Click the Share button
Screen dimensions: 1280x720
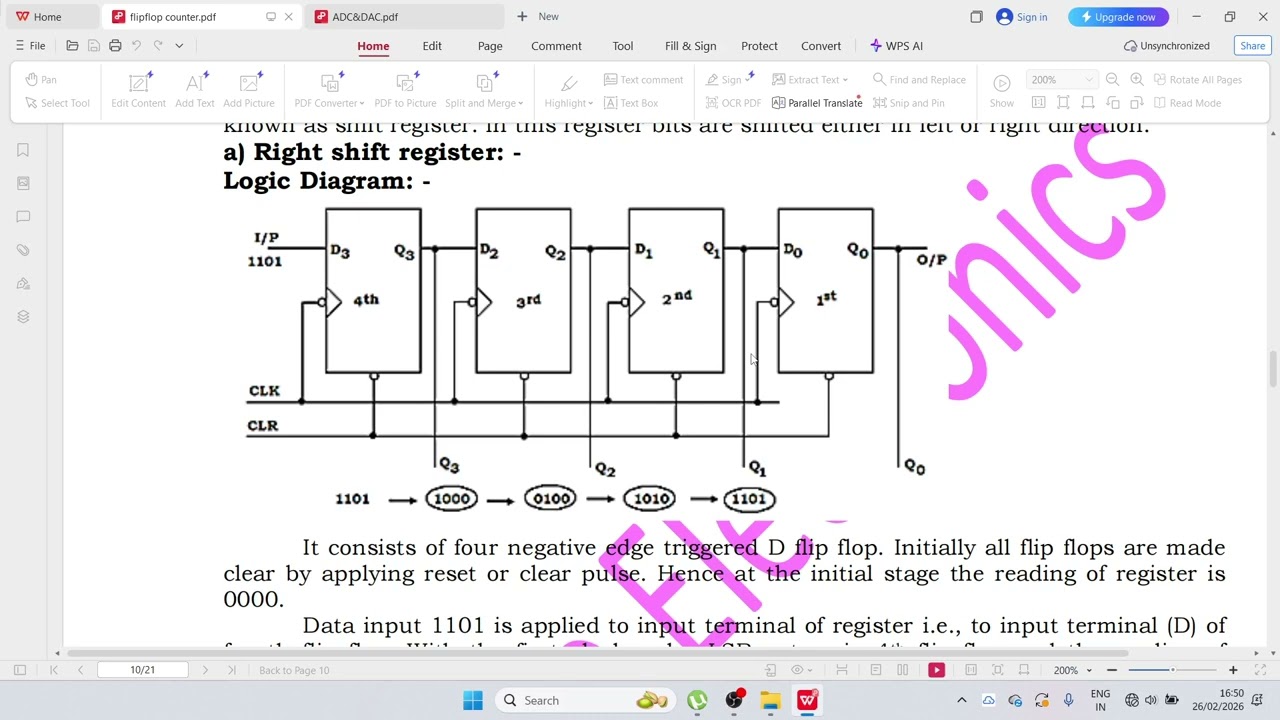coord(1252,46)
